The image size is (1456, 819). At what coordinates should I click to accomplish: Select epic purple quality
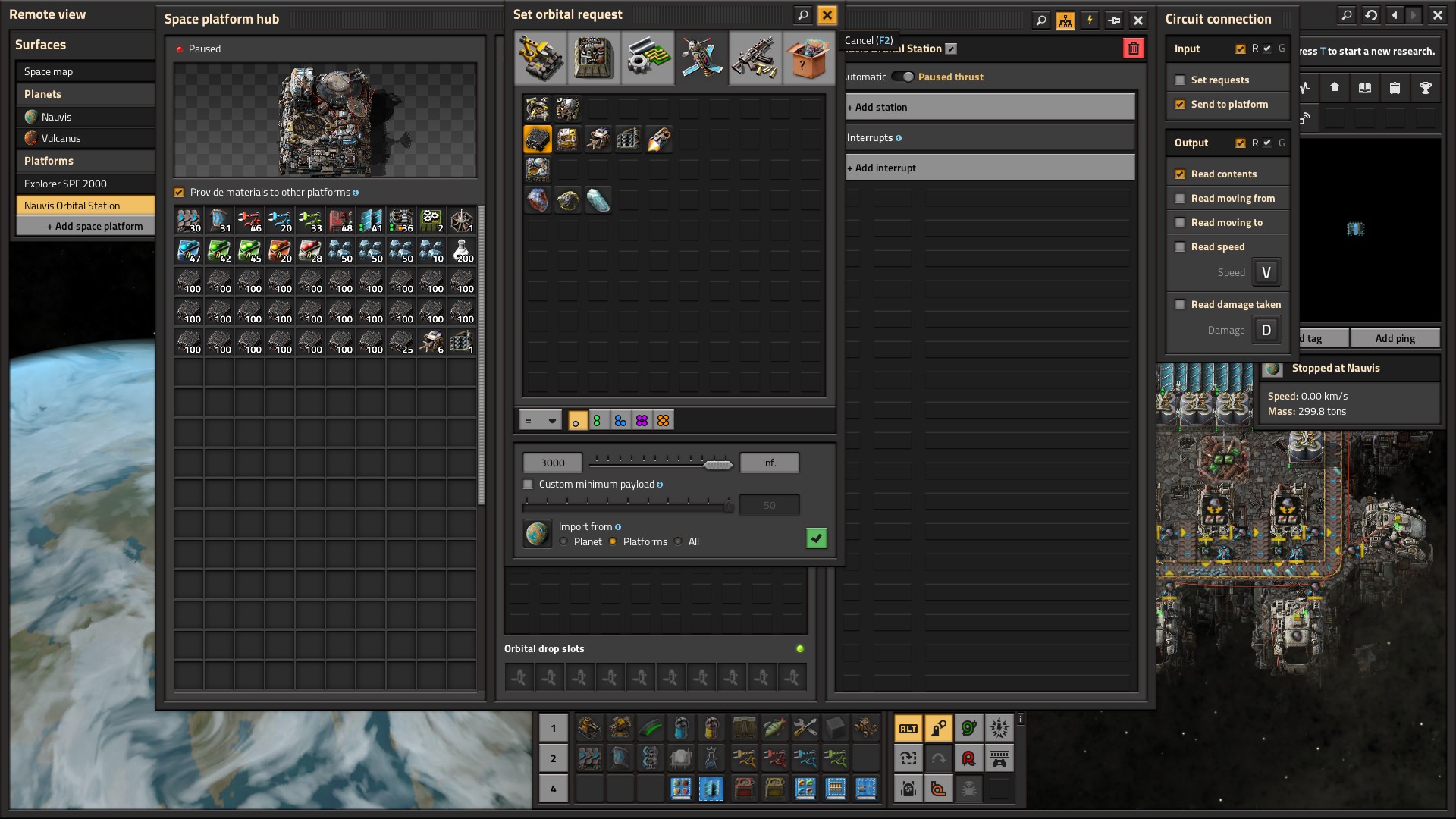pyautogui.click(x=642, y=421)
